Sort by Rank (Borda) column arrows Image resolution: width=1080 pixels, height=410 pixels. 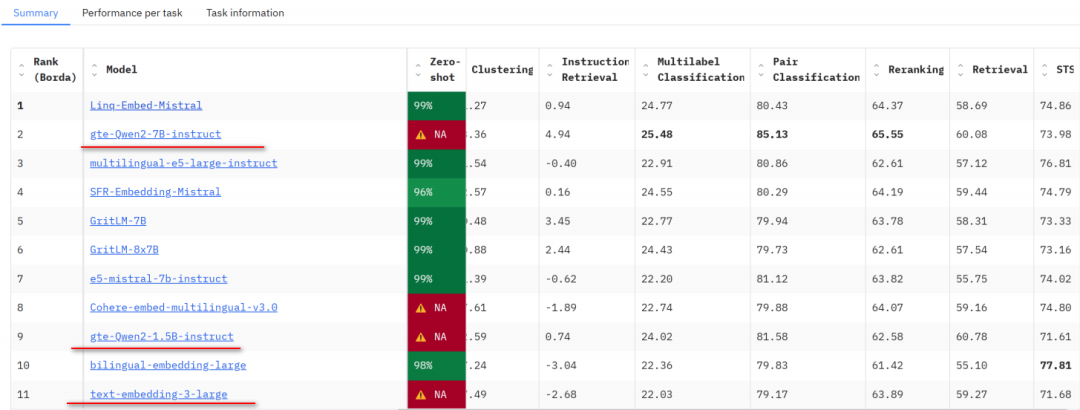pos(21,70)
